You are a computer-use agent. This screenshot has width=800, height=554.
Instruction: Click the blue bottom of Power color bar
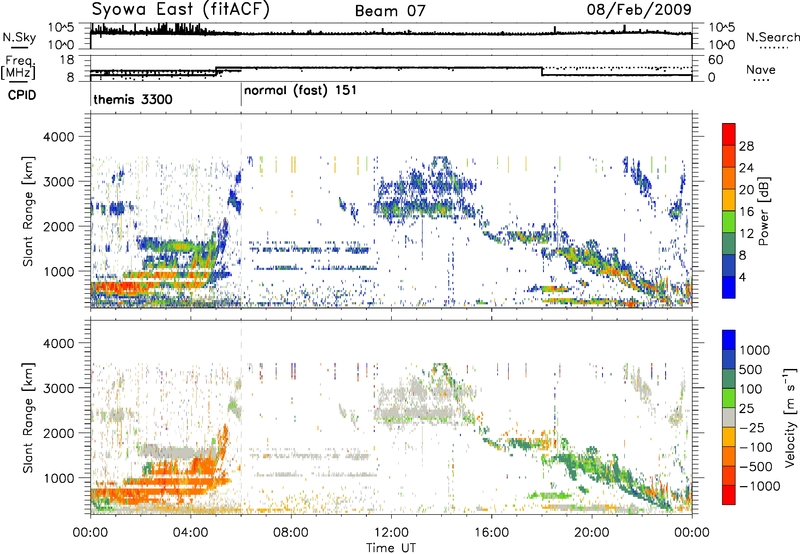[x=729, y=288]
